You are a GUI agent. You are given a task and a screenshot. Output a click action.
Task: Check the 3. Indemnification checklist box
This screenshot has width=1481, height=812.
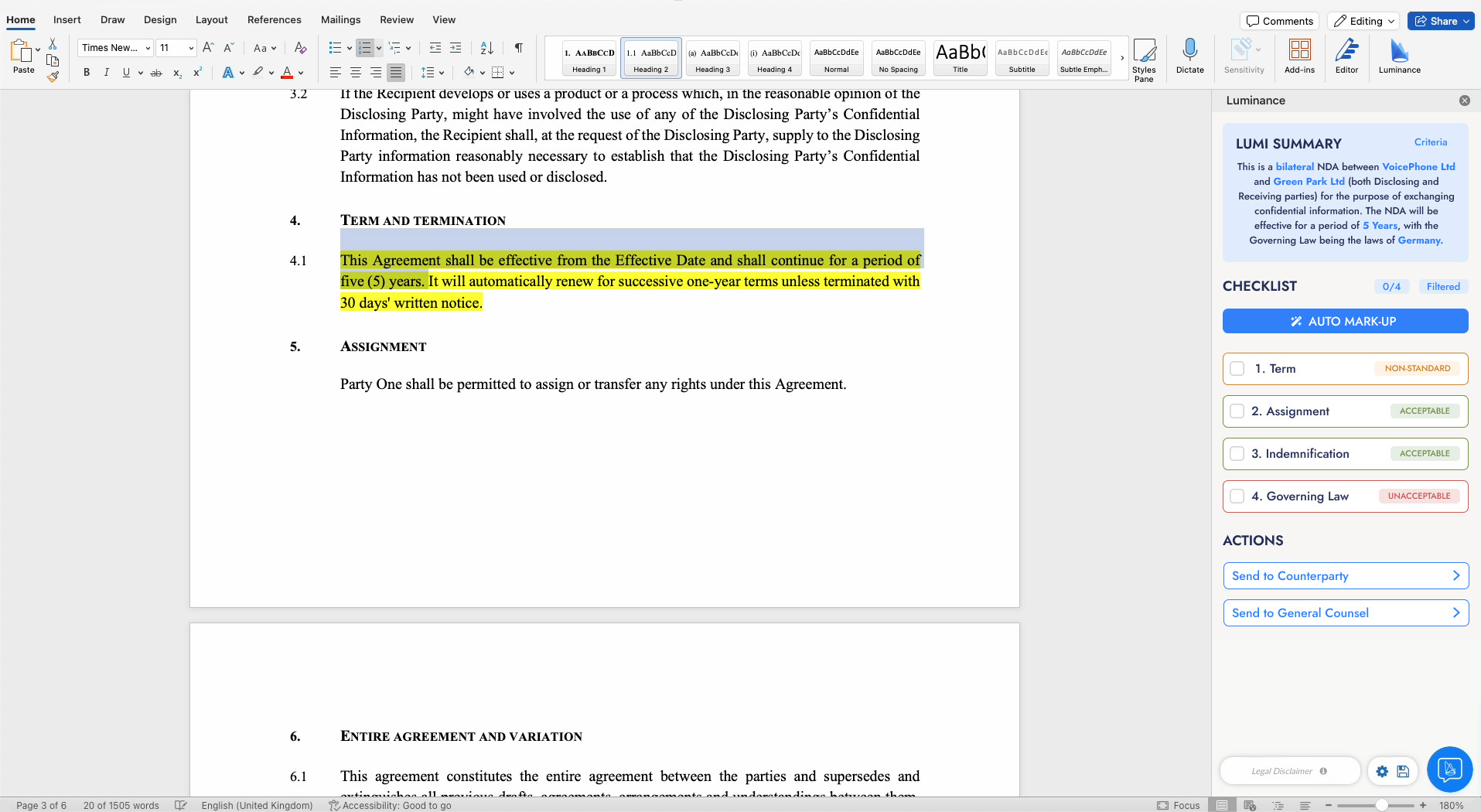coord(1237,454)
